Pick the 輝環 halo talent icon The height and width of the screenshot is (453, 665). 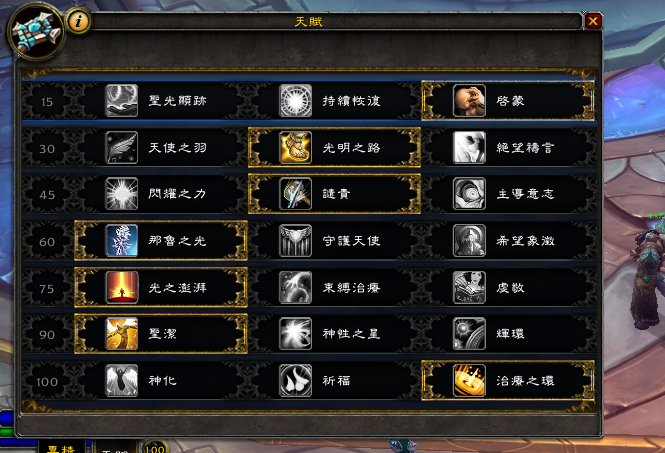(469, 334)
